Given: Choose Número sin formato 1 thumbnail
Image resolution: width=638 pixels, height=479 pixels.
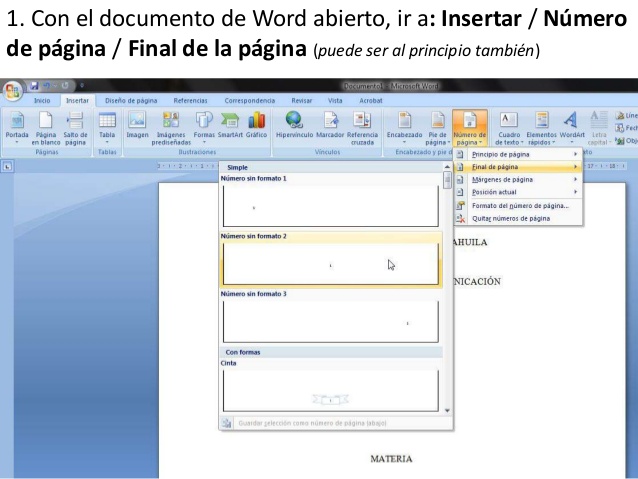Looking at the screenshot, I should click(331, 206).
